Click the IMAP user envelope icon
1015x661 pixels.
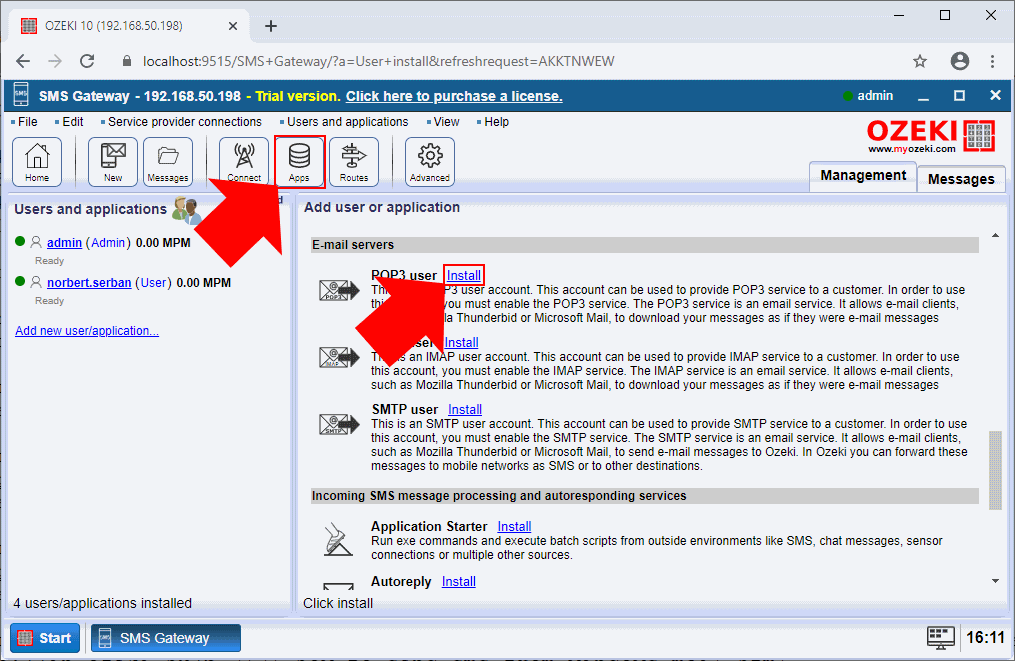pyautogui.click(x=339, y=357)
